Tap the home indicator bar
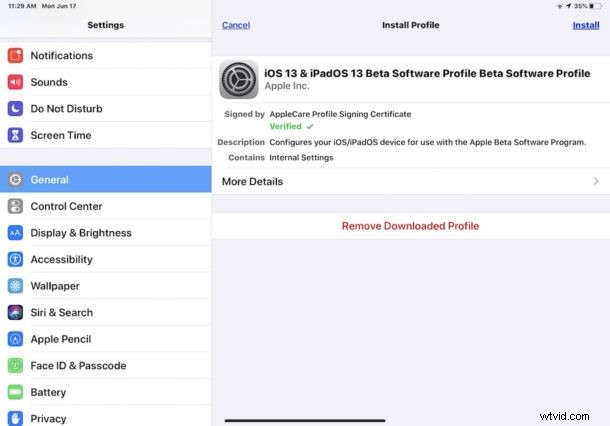Image resolution: width=610 pixels, height=426 pixels. [x=305, y=420]
